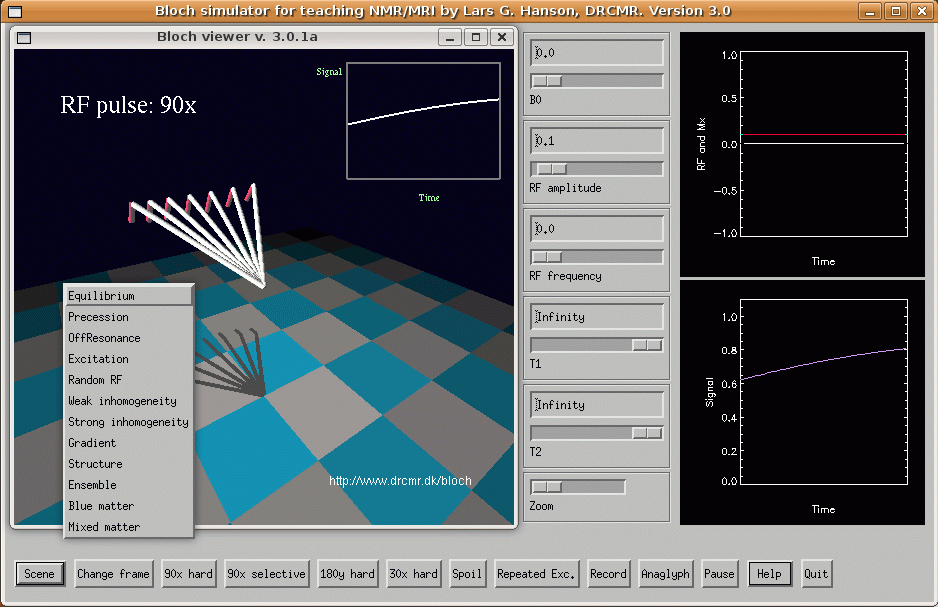Click the Signal versus Time plot

(x=824, y=392)
